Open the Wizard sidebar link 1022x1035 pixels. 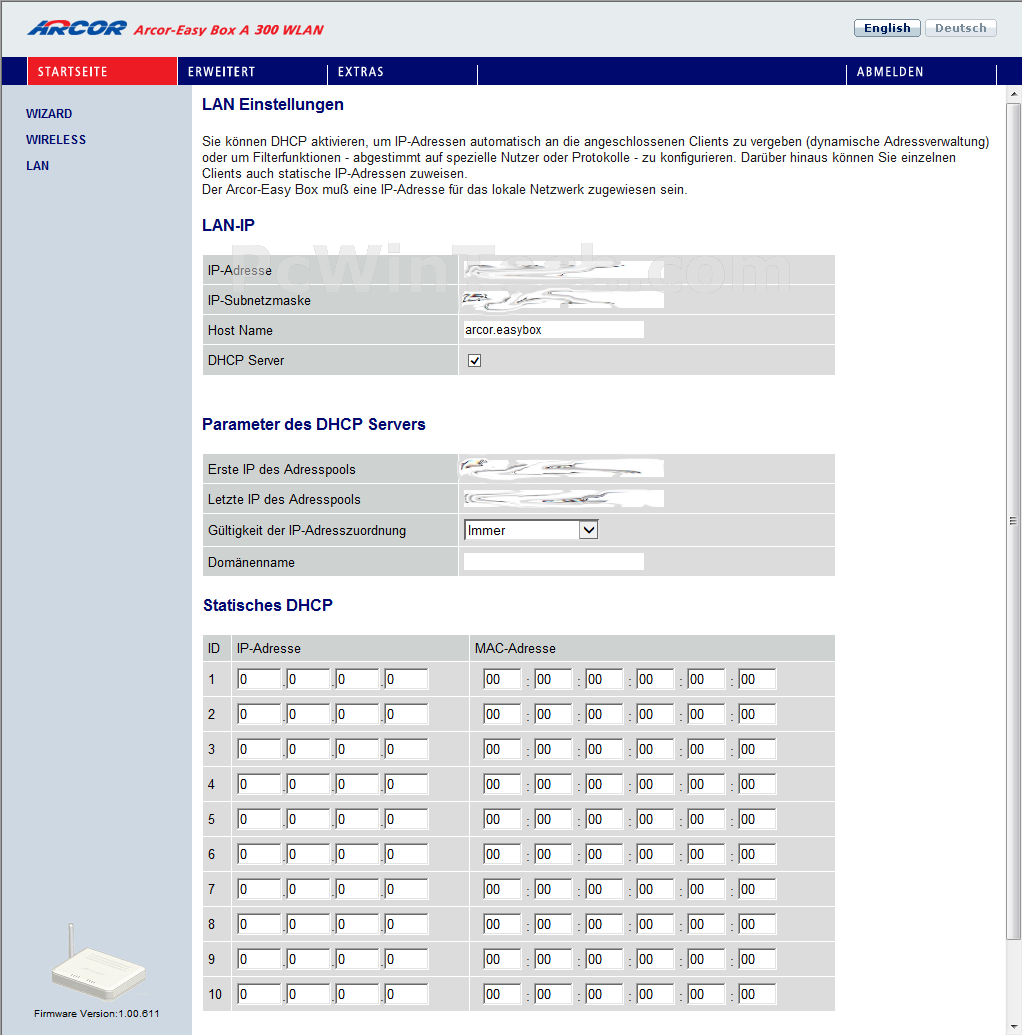click(49, 114)
